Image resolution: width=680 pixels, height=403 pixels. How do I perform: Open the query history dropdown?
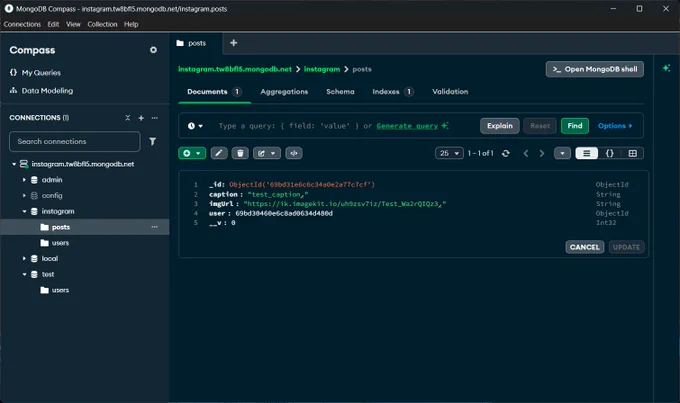coord(195,126)
